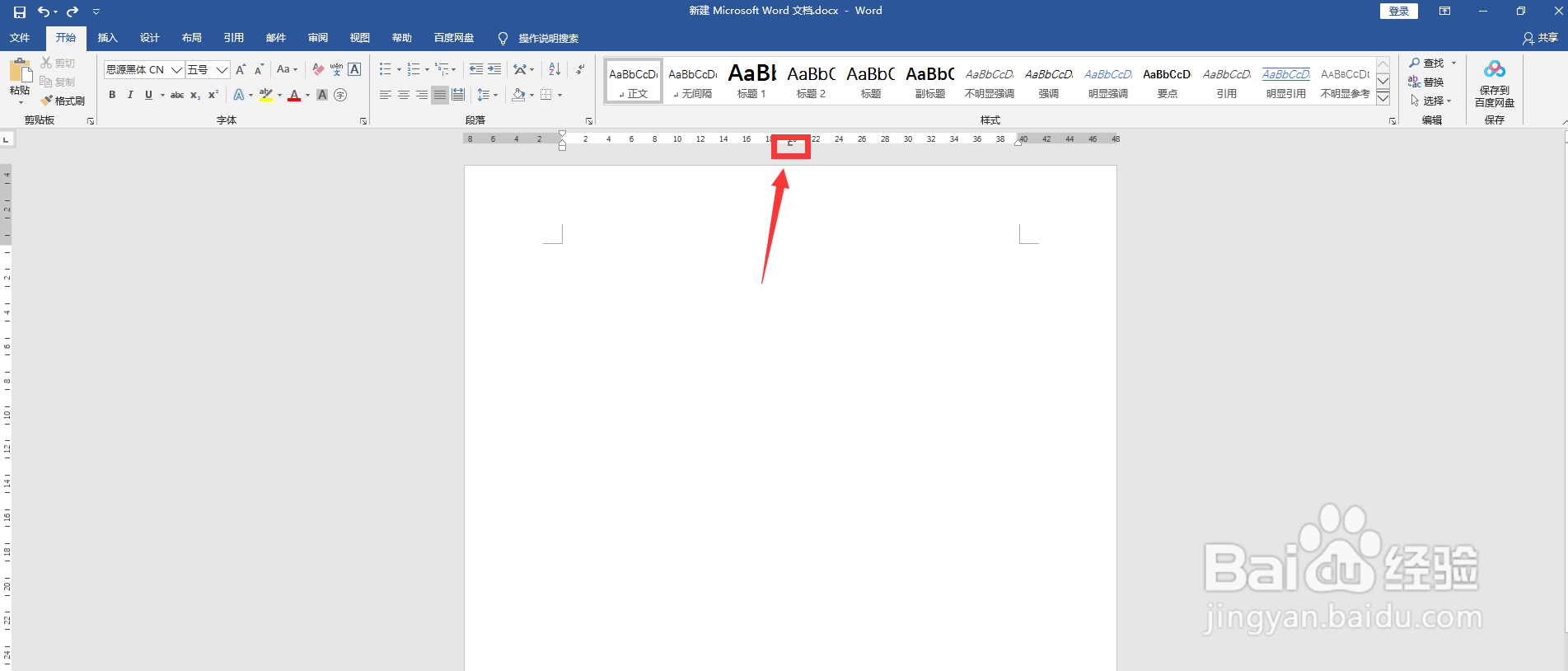Apply the Subtitle (副标题) style

pos(929,81)
